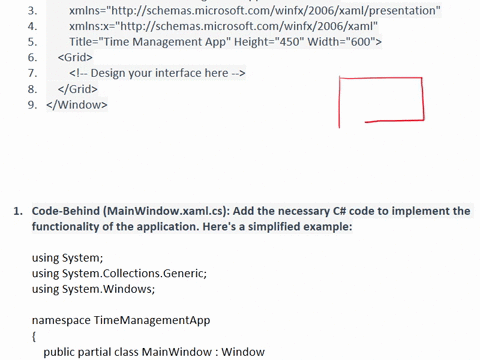The width and height of the screenshot is (480, 360).
Task: Click 'public partial class MainWindow' line
Action: pos(154,352)
